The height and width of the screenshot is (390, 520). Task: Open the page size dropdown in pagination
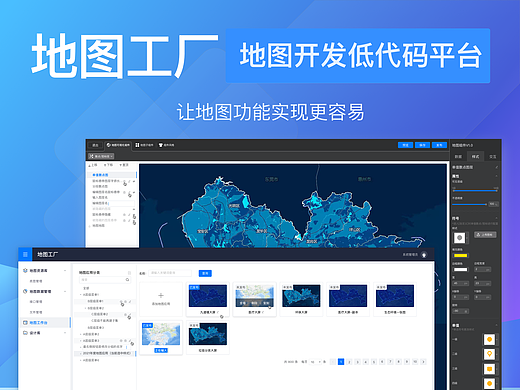pyautogui.click(x=316, y=362)
